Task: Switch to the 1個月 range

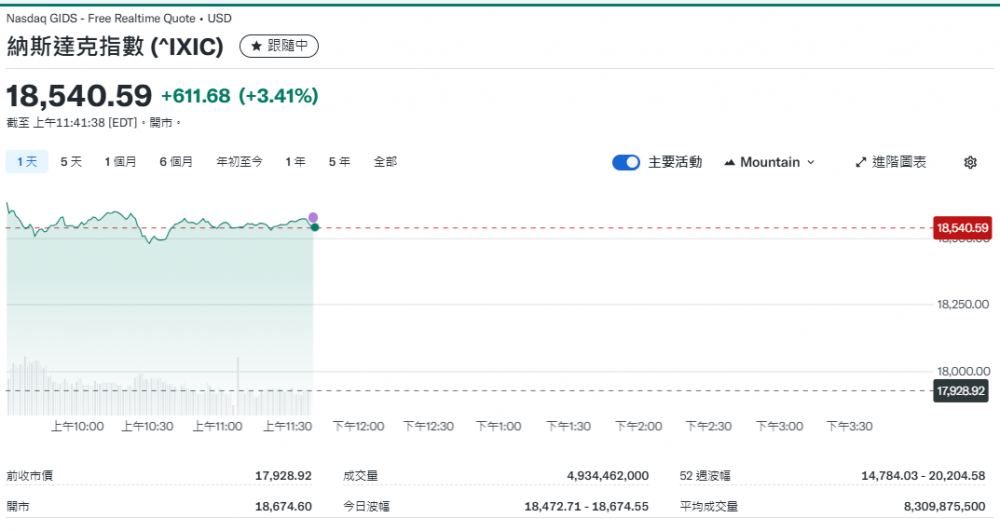Action: coord(120,162)
